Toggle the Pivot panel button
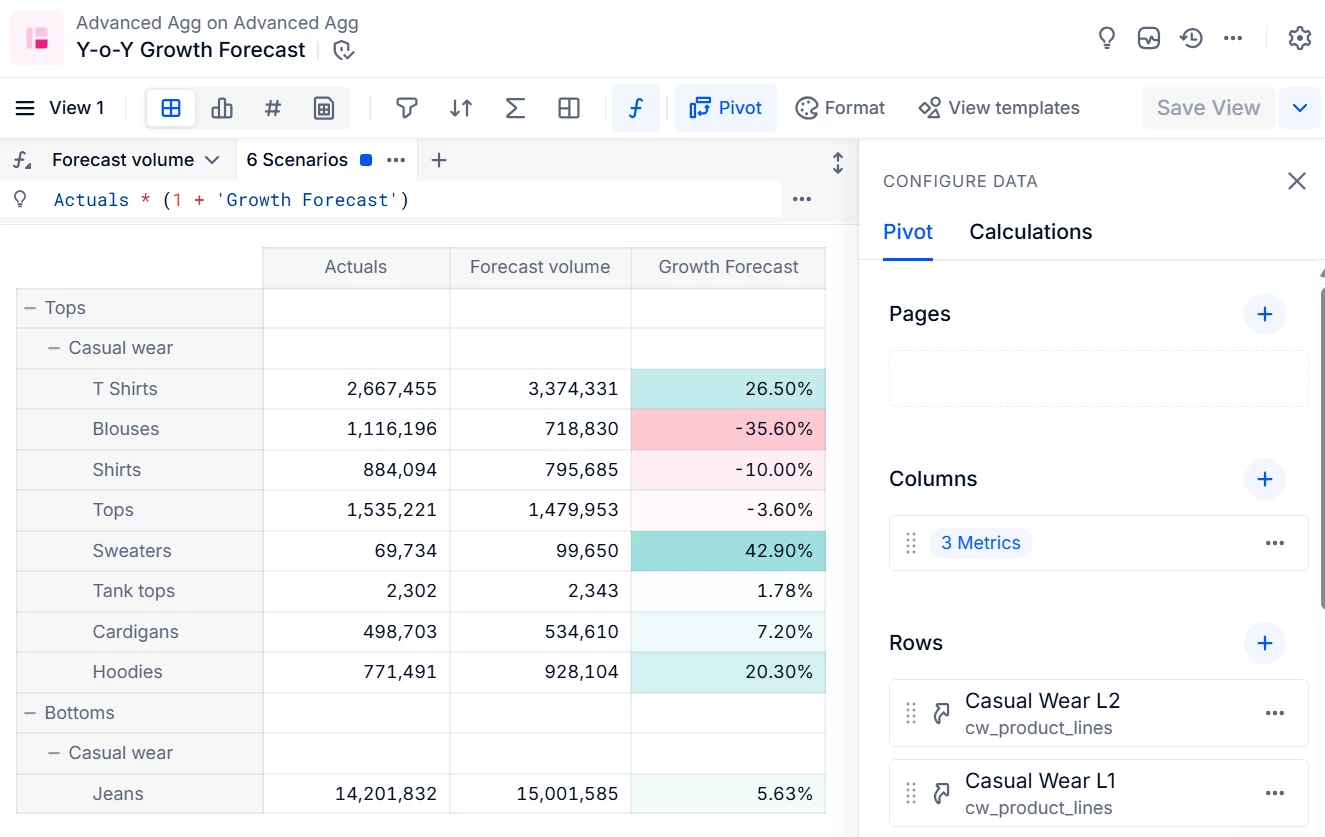Screen dimensions: 1325x837 pyautogui.click(x=726, y=108)
